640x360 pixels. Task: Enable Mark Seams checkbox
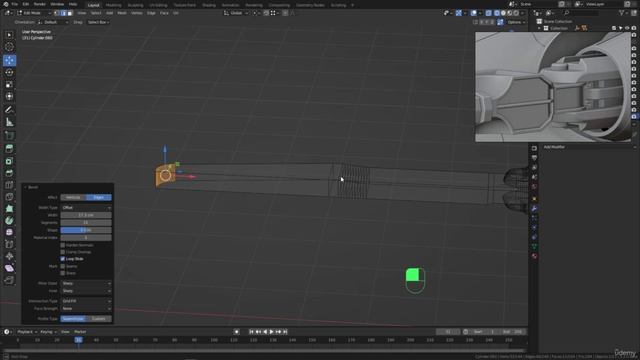(62, 267)
